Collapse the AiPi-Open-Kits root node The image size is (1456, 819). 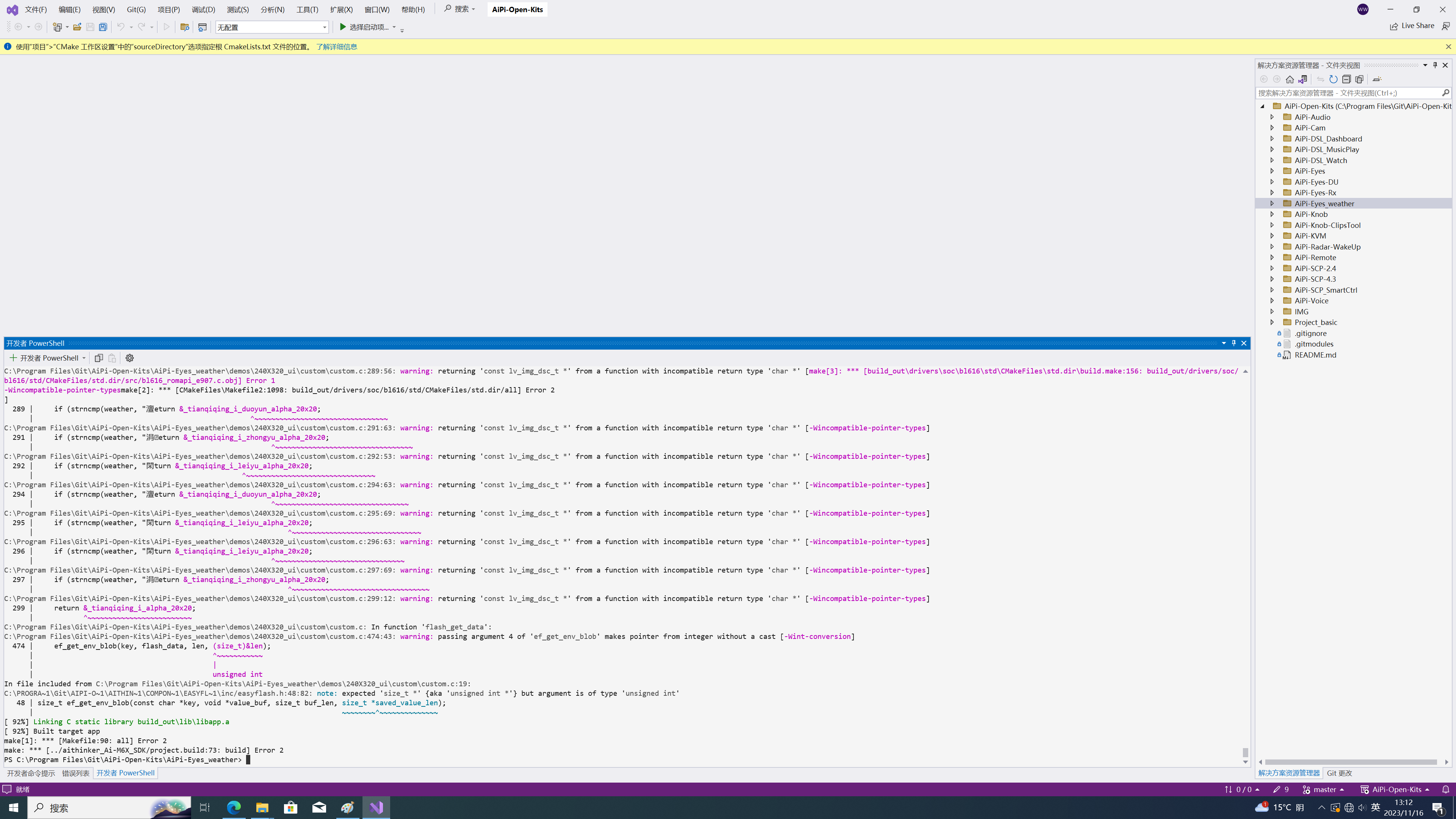click(1262, 106)
